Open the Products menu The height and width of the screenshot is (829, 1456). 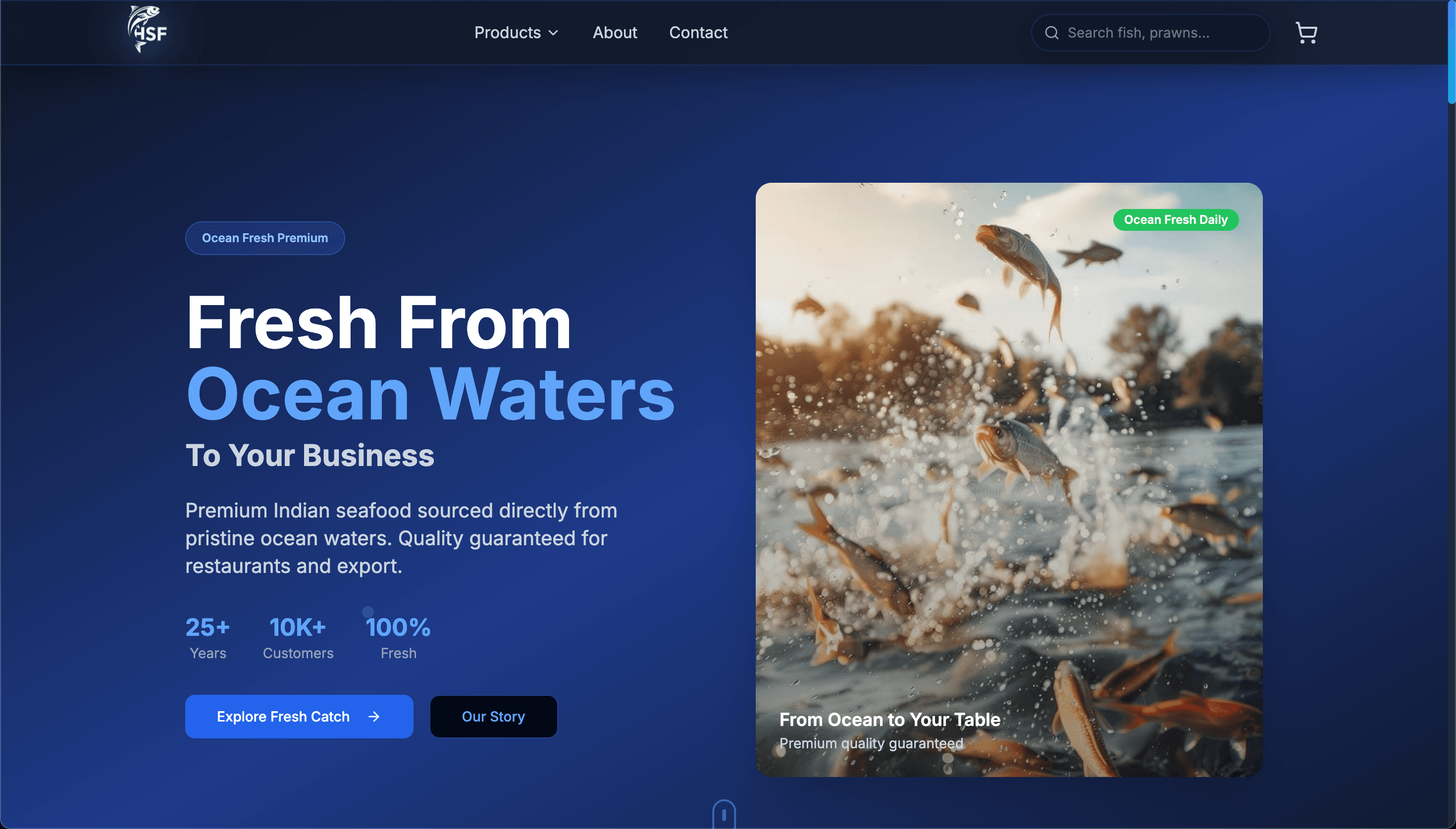point(516,33)
